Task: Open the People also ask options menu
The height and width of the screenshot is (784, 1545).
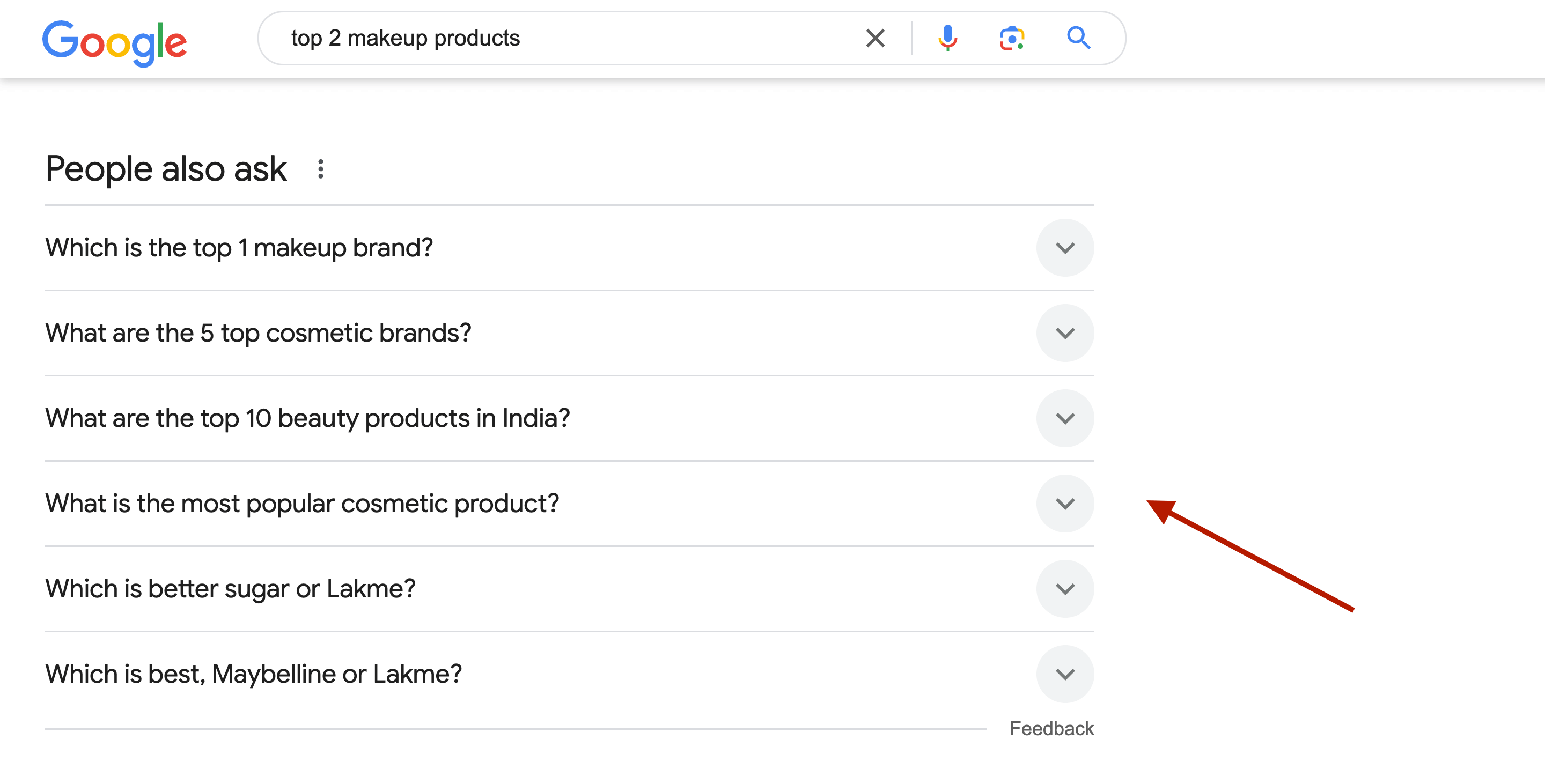Action: click(x=320, y=168)
